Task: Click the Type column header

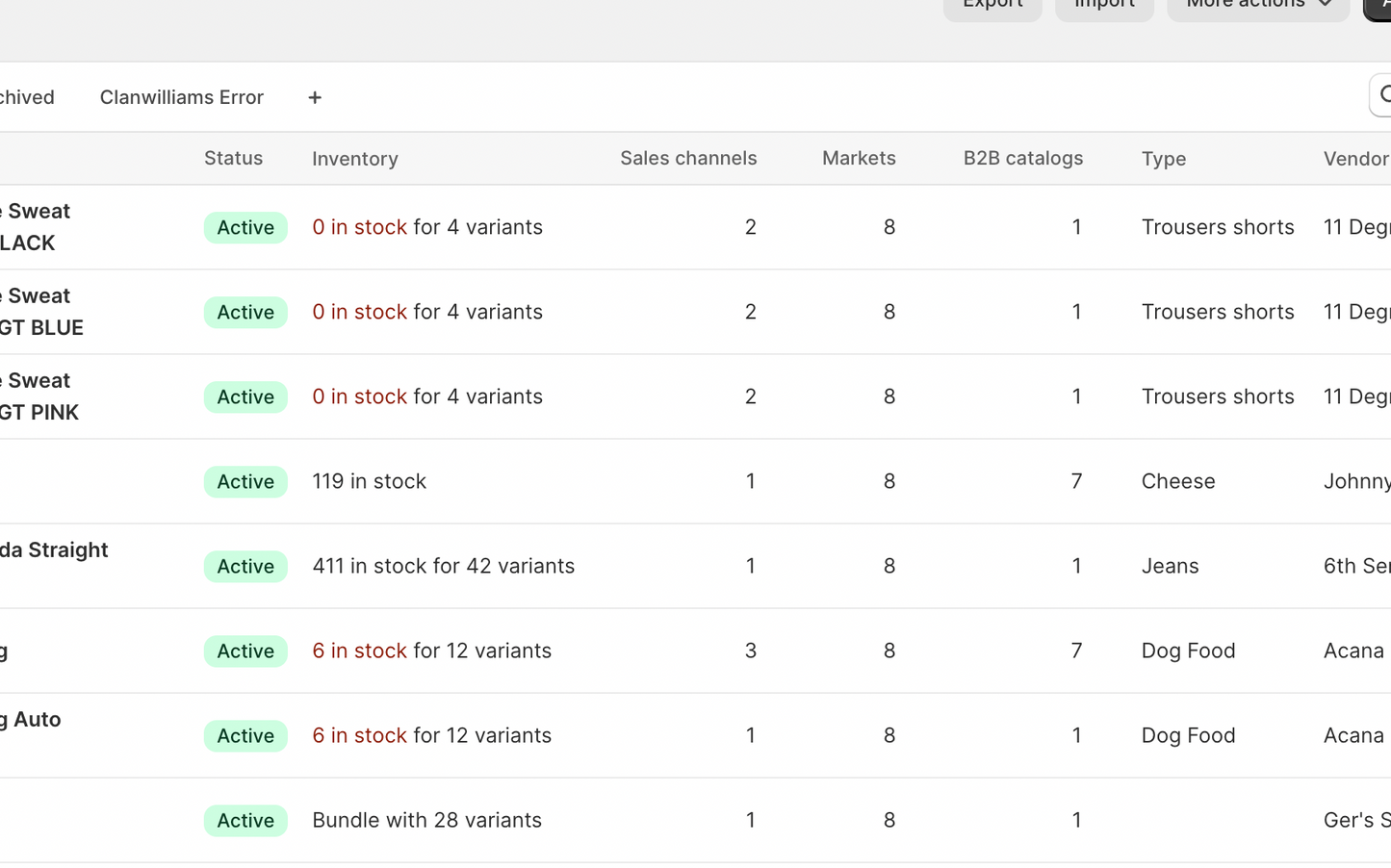Action: pos(1164,159)
